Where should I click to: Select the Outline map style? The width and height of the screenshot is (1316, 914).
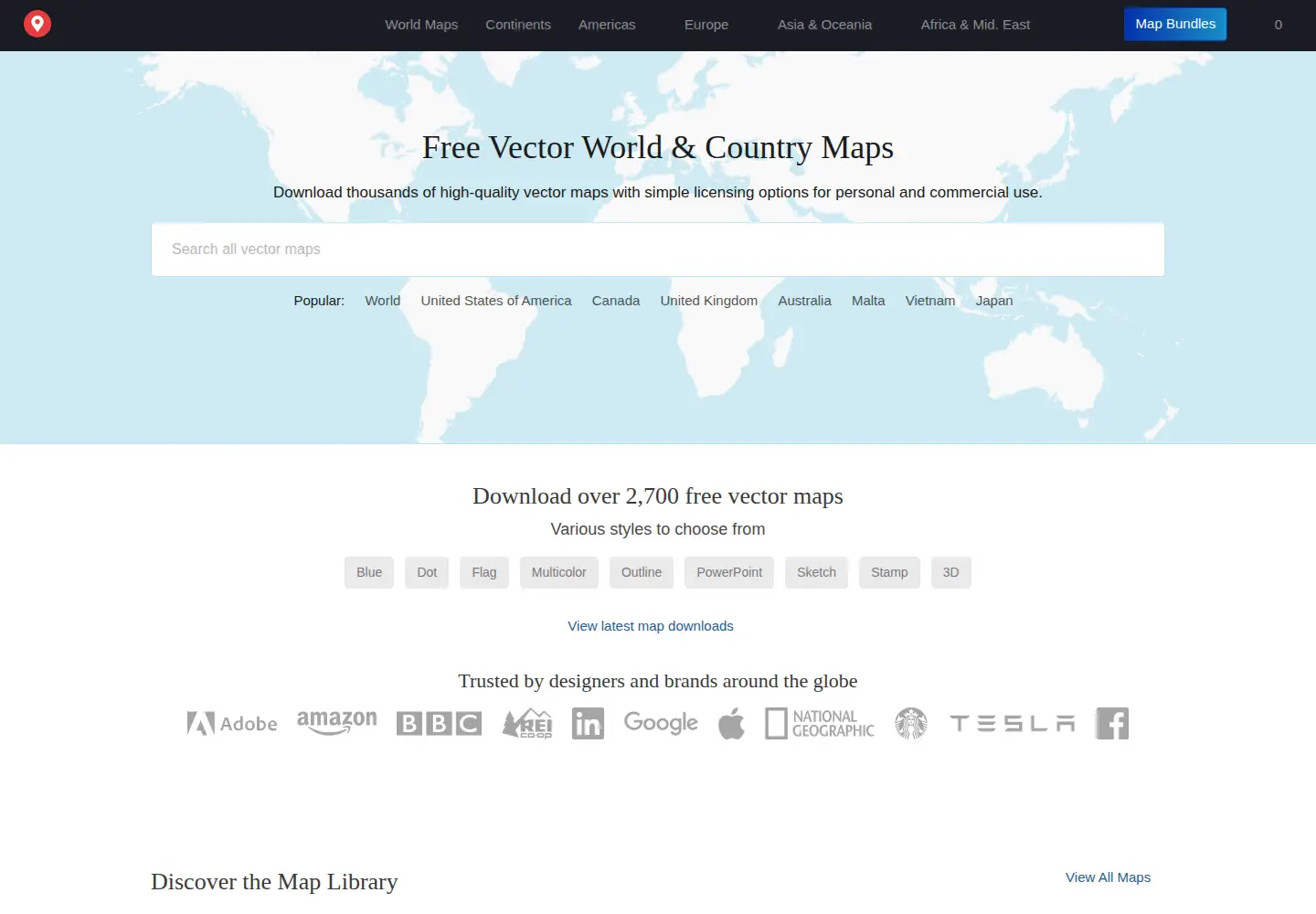[642, 572]
